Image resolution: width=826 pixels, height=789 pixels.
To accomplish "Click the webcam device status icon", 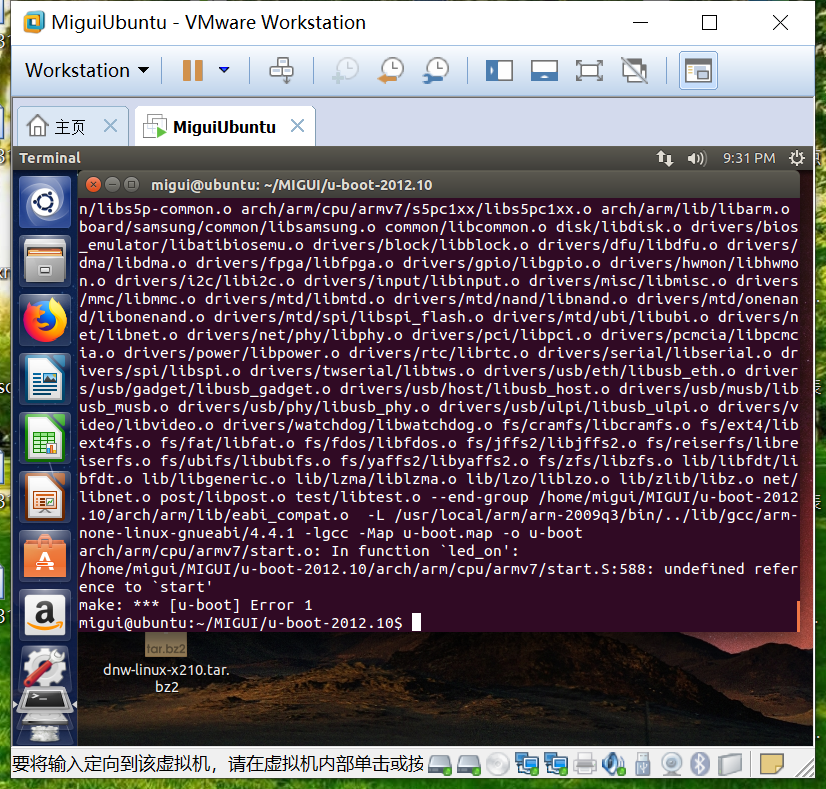I will click(671, 764).
